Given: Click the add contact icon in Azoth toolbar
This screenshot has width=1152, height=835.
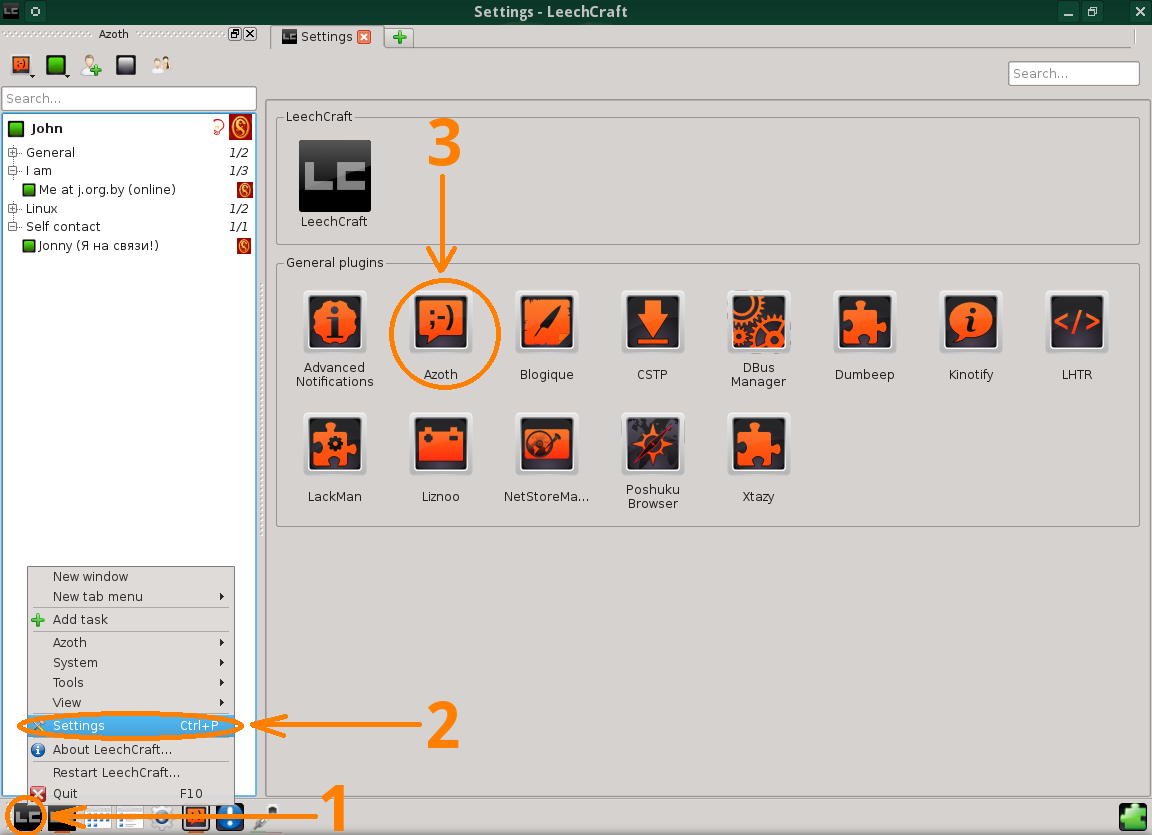Looking at the screenshot, I should click(x=91, y=65).
